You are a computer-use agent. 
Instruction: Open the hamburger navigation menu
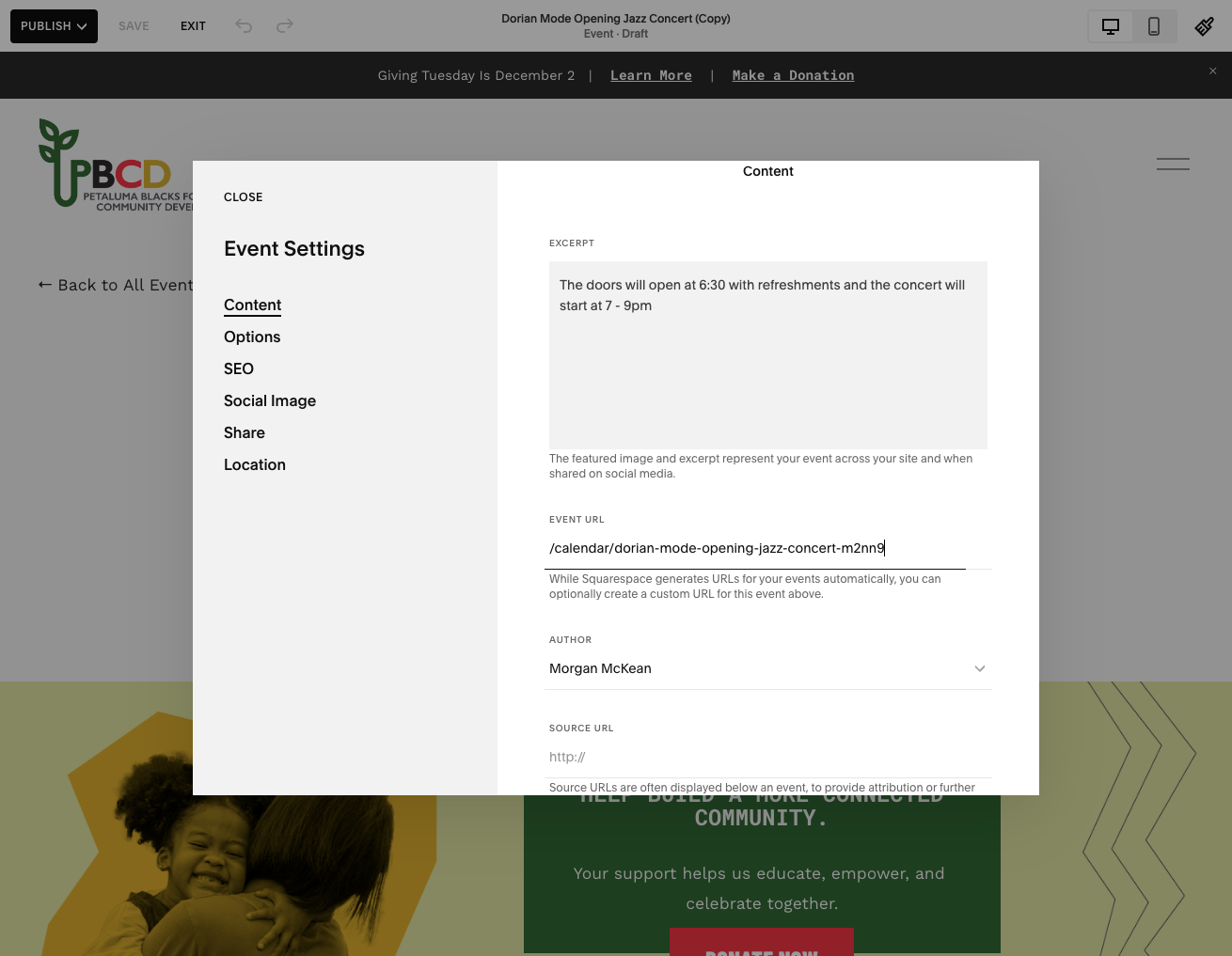tap(1173, 164)
